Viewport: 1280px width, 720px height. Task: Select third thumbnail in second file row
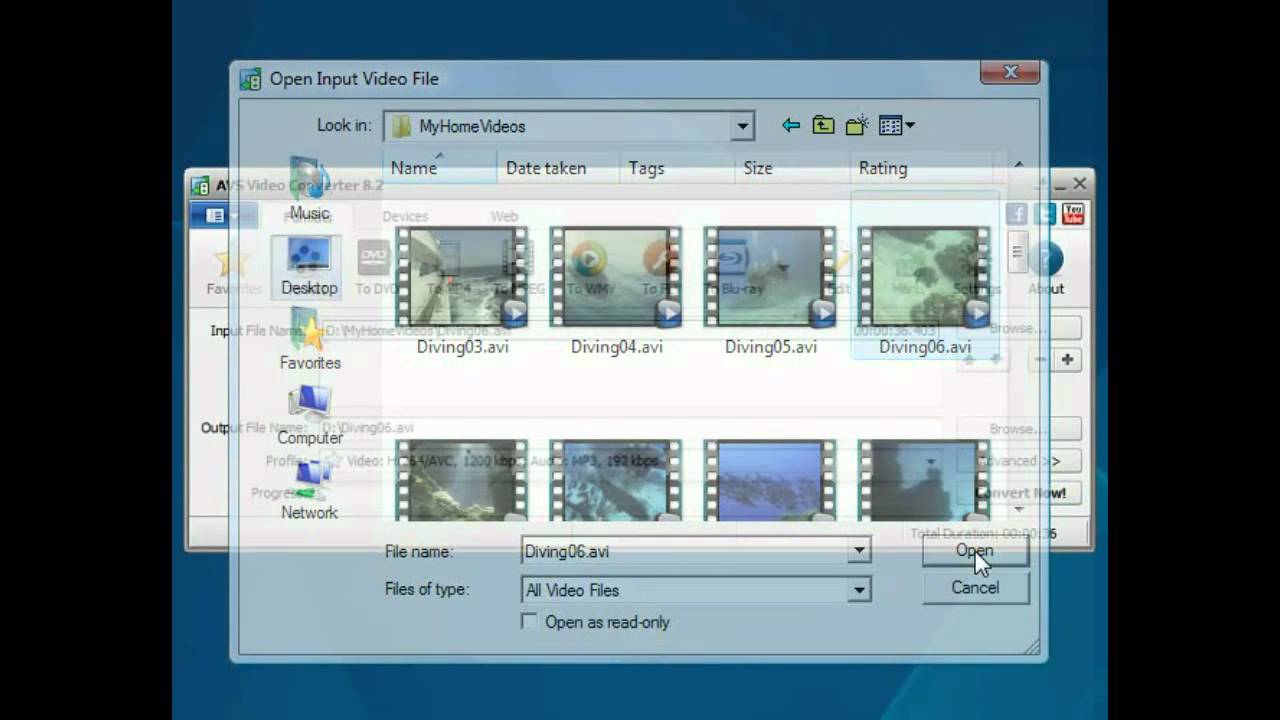click(x=770, y=481)
